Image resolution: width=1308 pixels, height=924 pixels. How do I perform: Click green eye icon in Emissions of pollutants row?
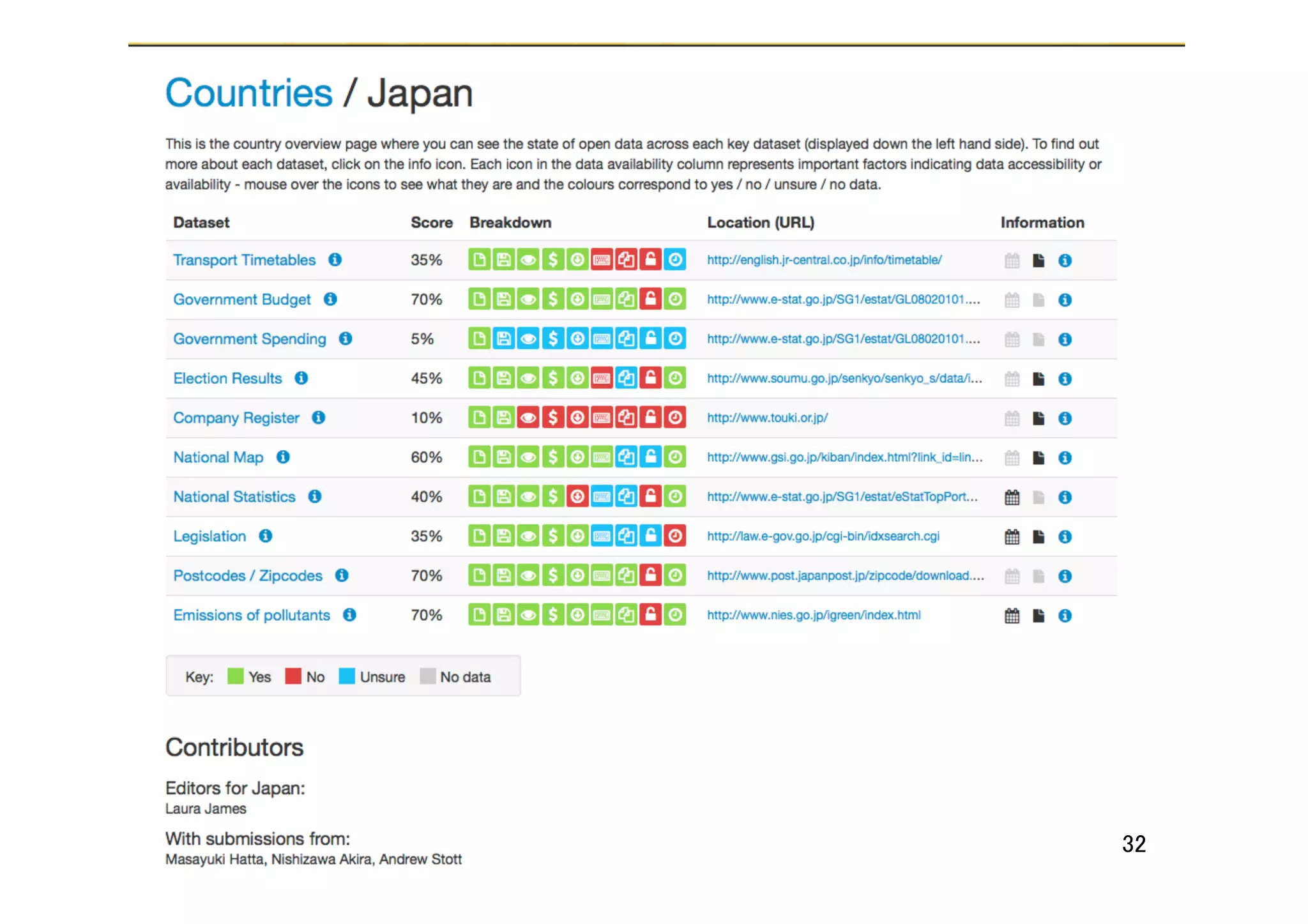click(528, 616)
